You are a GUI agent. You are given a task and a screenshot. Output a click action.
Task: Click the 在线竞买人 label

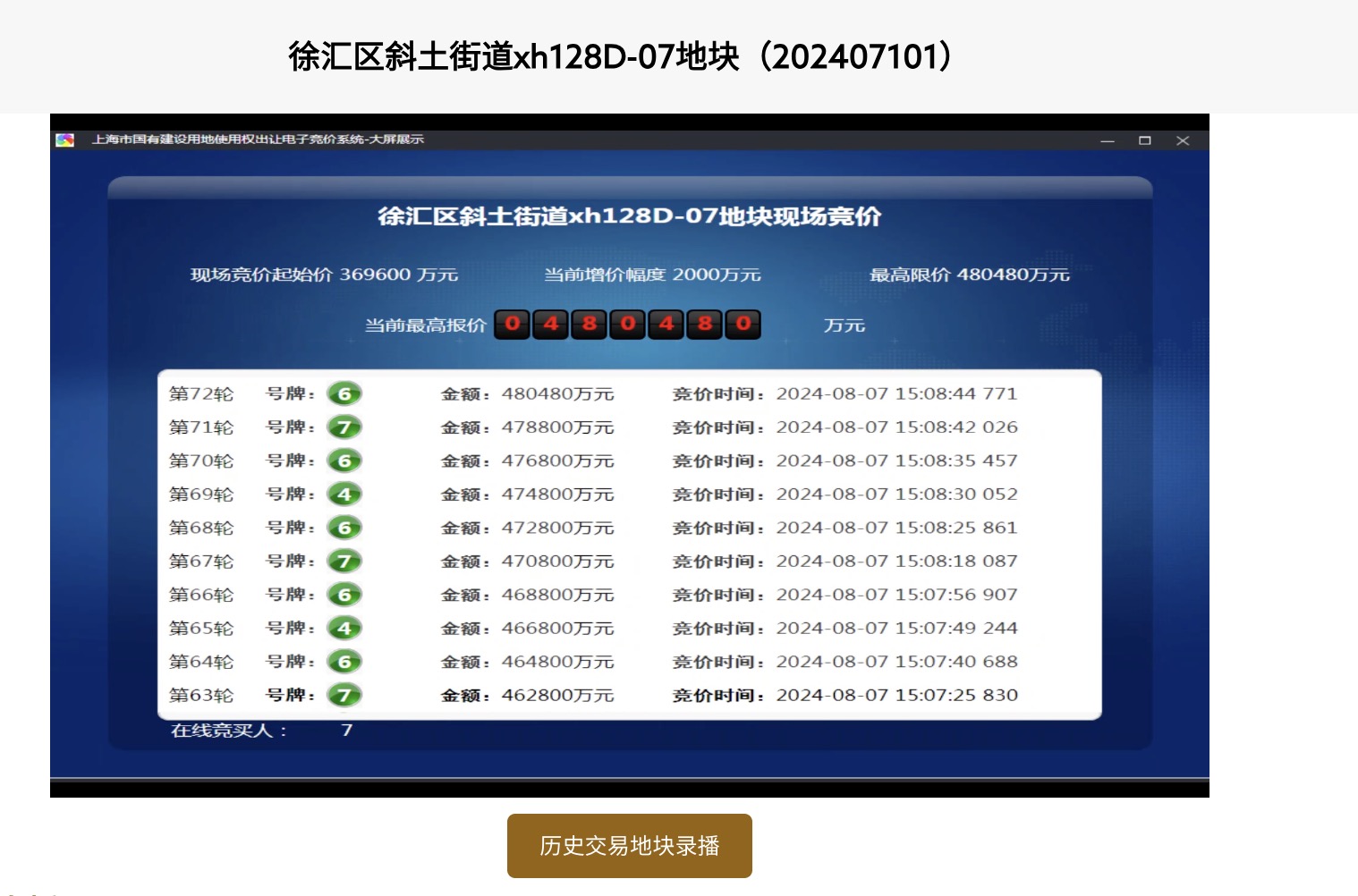(229, 731)
